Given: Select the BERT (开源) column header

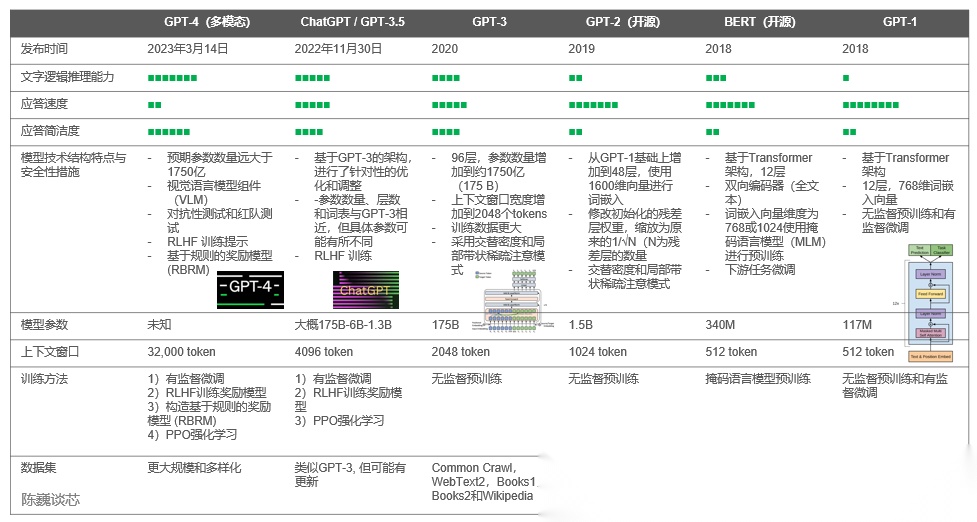Looking at the screenshot, I should pos(760,22).
